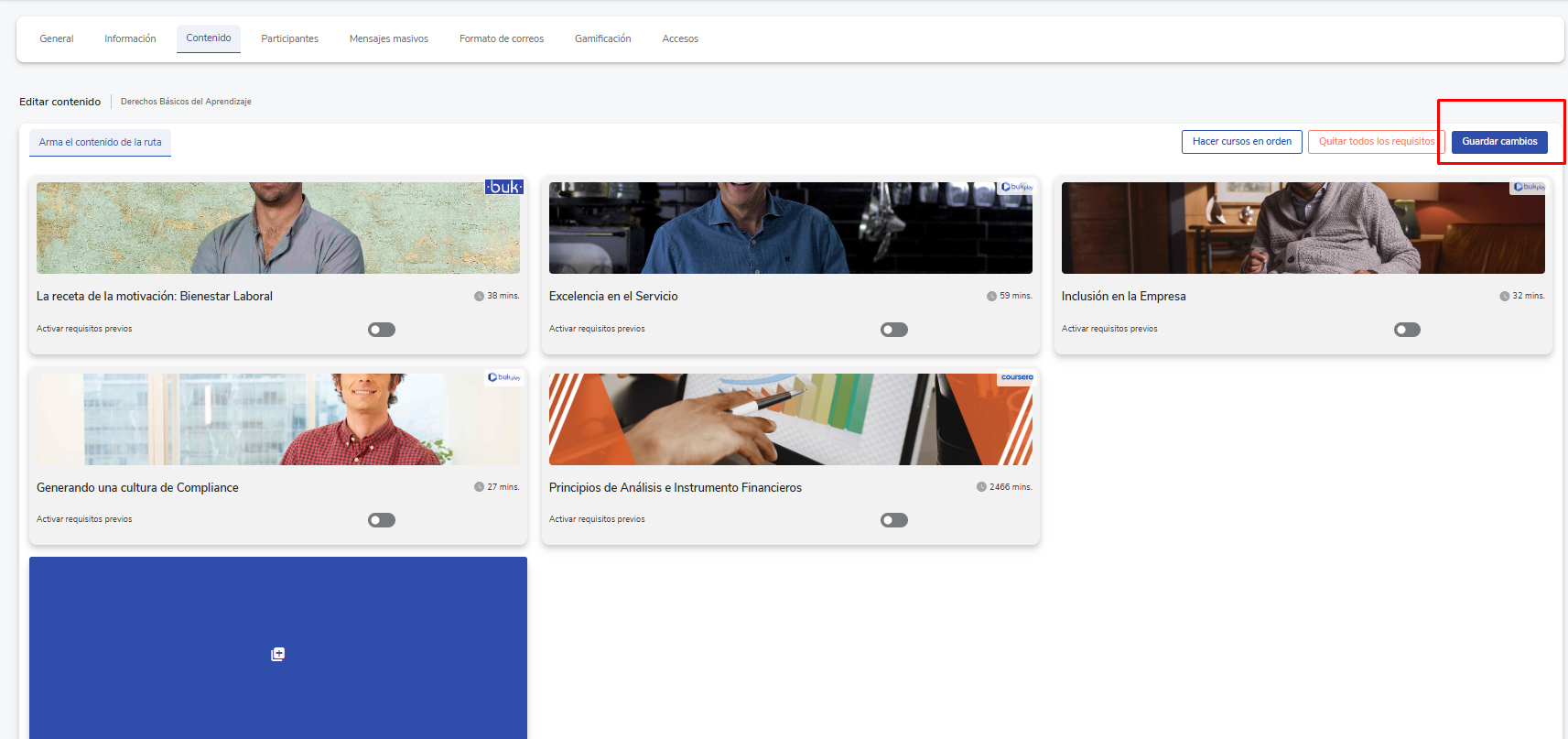The width and height of the screenshot is (1568, 739).
Task: Open the Participantes tab
Action: 289,38
